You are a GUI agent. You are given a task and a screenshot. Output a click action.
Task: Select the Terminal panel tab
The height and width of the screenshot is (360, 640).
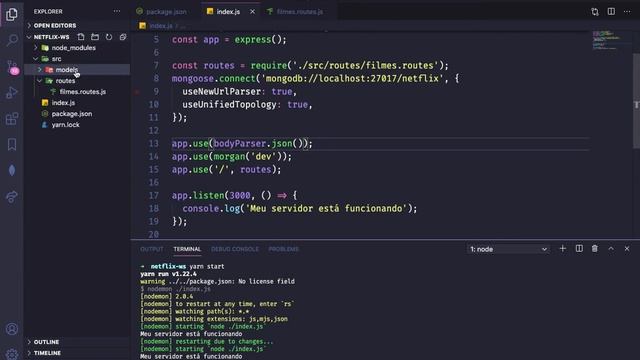[x=187, y=249]
